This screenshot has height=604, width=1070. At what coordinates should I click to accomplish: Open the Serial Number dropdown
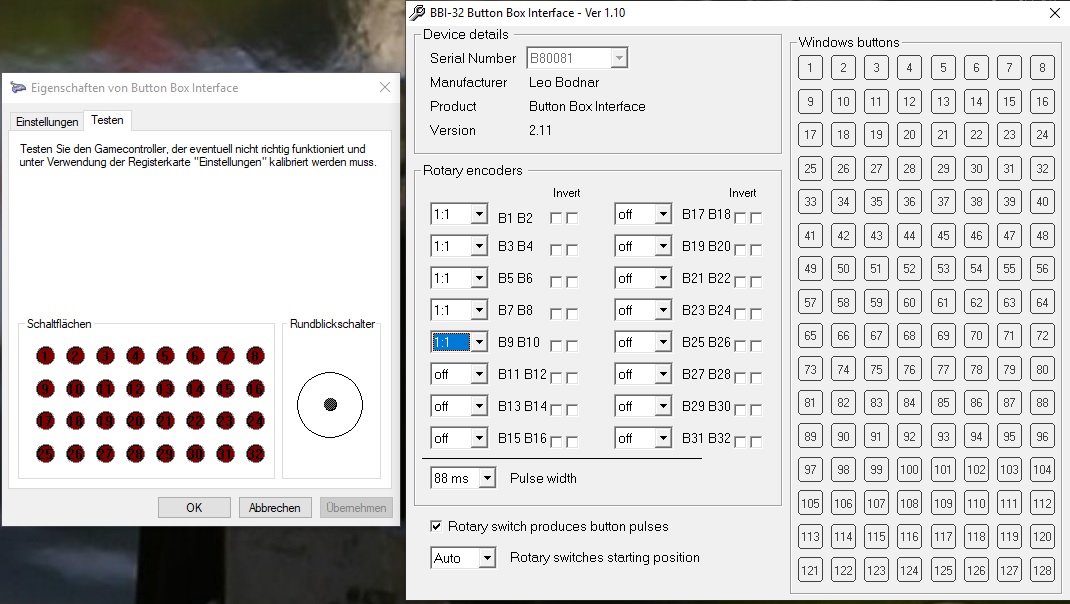pos(619,58)
